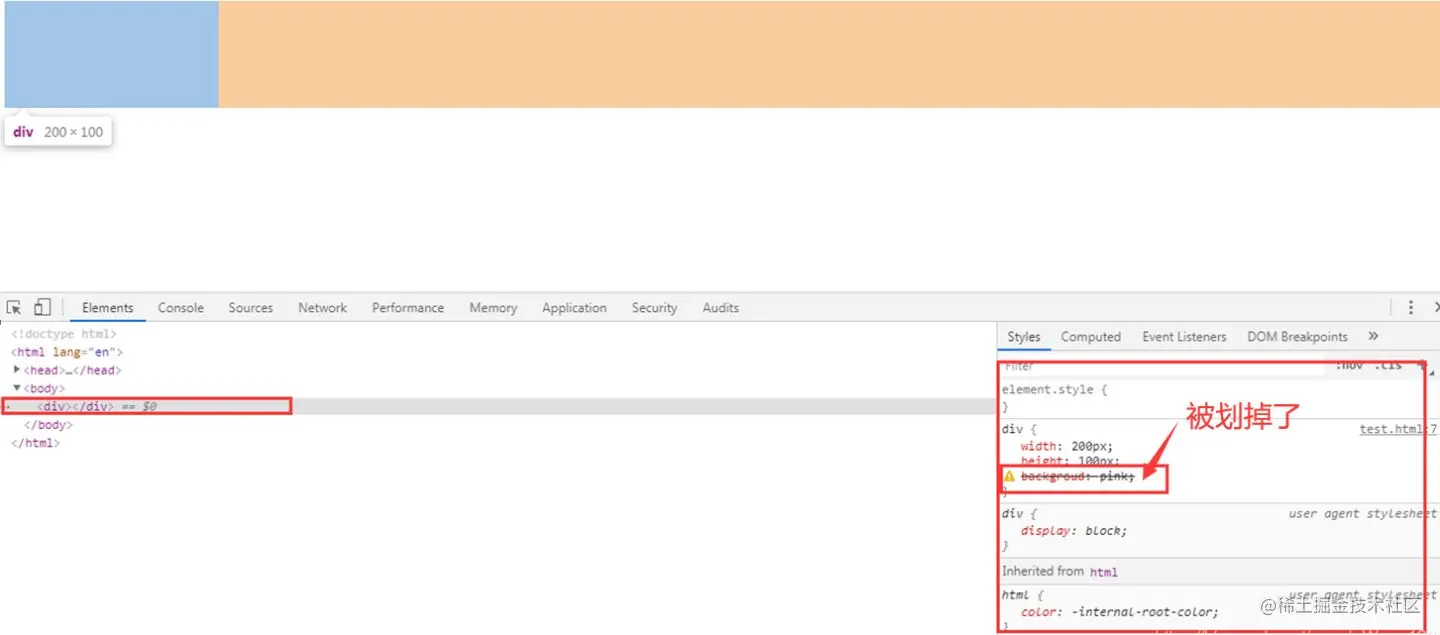
Task: Select the html lang="en" node
Action: tap(67, 352)
